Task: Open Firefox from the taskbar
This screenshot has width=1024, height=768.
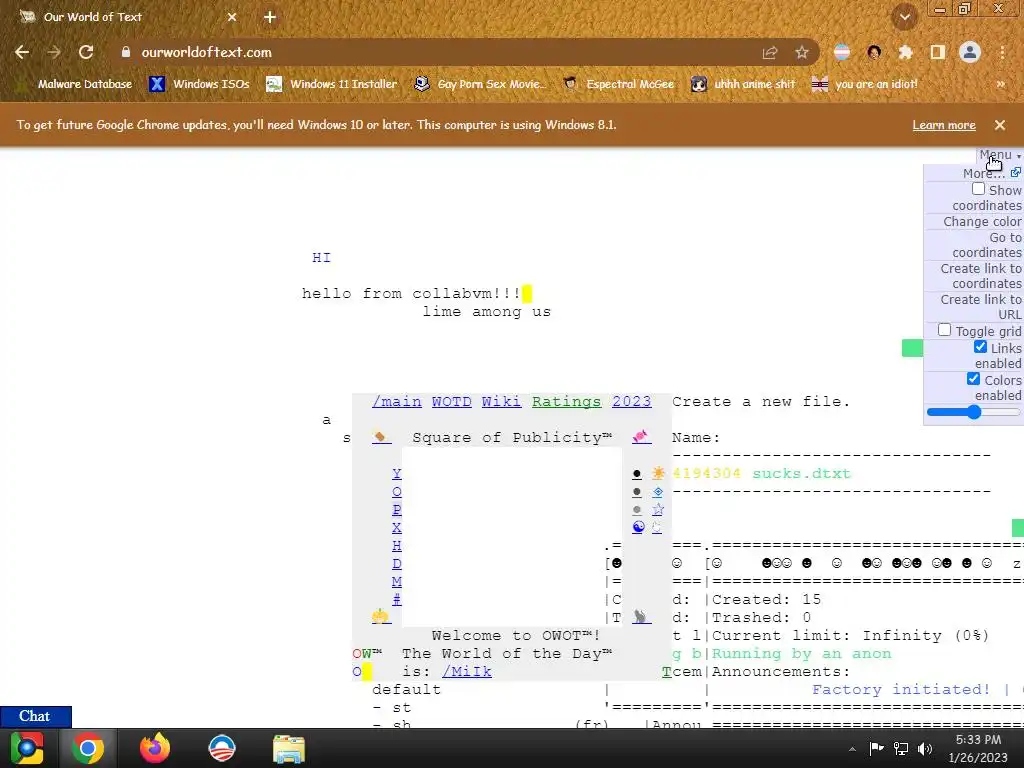Action: click(x=155, y=748)
